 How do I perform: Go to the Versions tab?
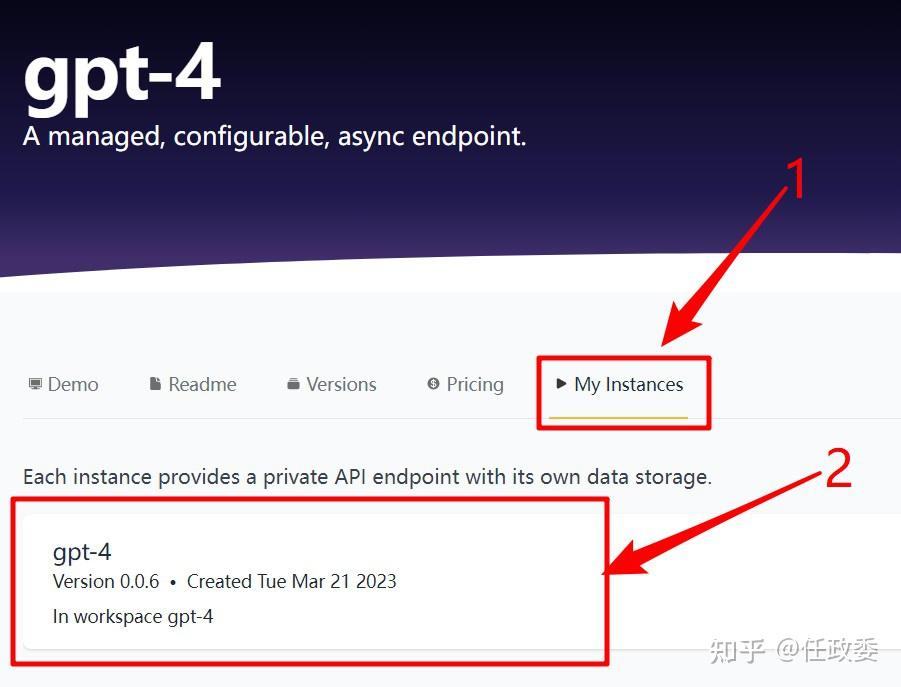(332, 384)
